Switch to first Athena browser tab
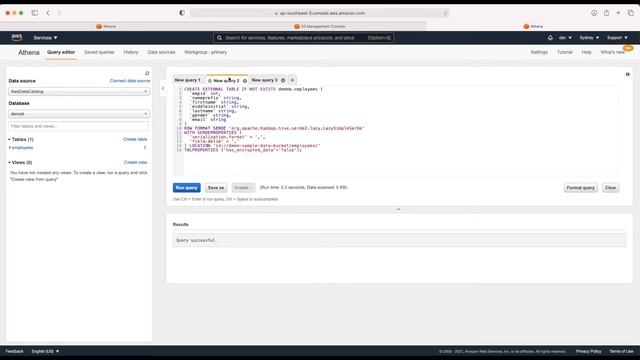The image size is (640, 360). pyautogui.click(x=106, y=26)
